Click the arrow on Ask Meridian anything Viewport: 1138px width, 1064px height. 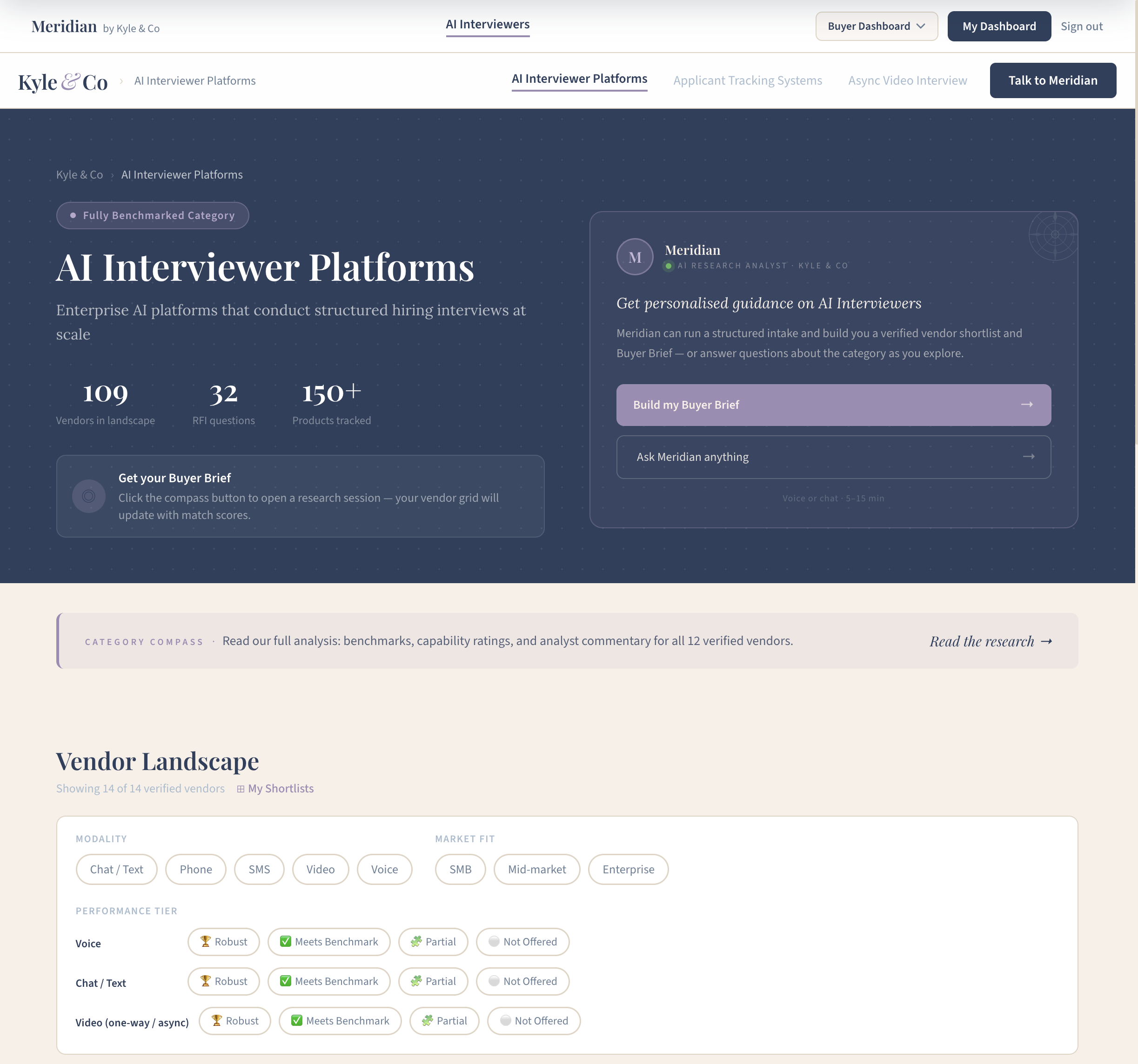tap(1029, 457)
